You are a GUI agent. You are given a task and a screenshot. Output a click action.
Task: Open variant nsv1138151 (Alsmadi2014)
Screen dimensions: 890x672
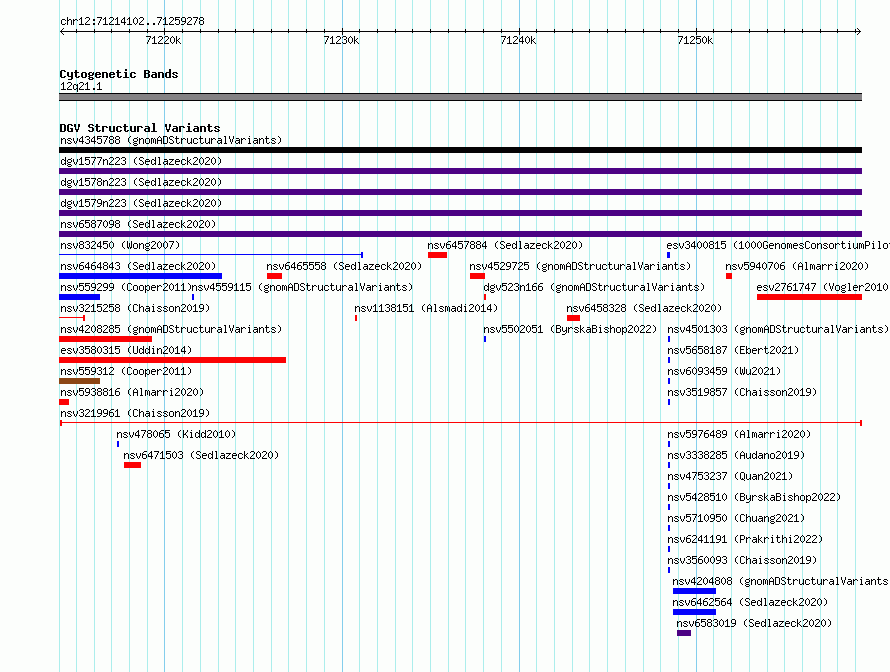click(426, 308)
